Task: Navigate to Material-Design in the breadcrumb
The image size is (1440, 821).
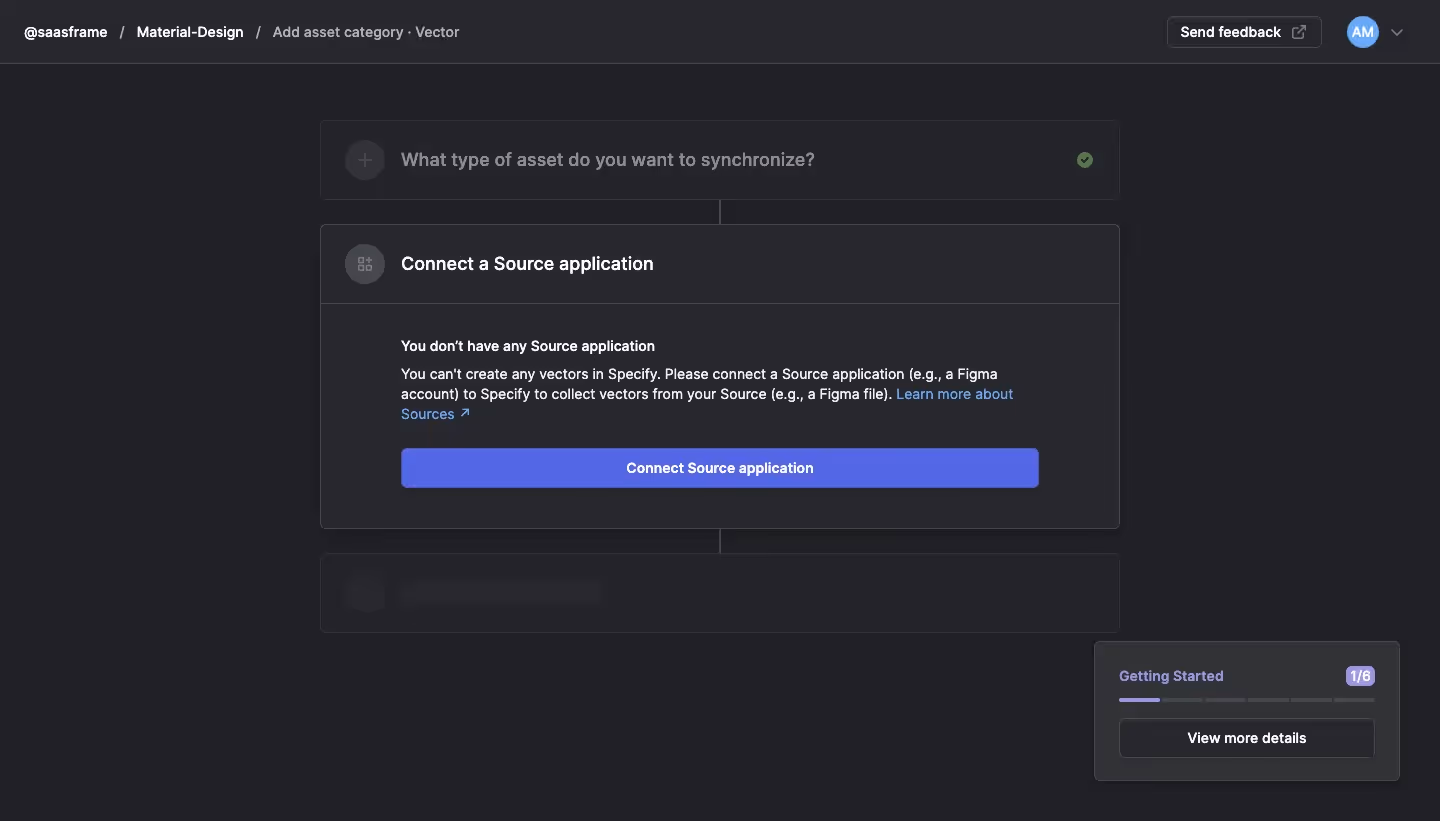Action: click(x=190, y=32)
